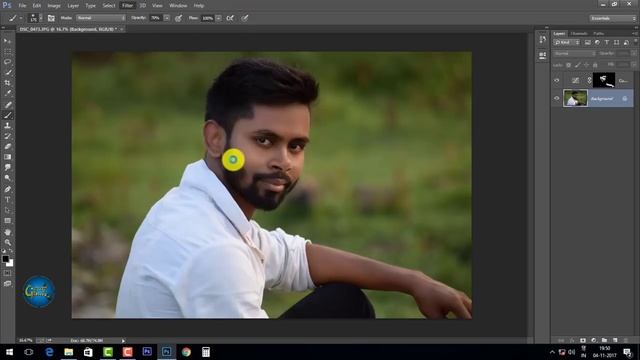Viewport: 640px width, 360px height.
Task: Click the adjustment layer mask thumbnail
Action: (604, 80)
